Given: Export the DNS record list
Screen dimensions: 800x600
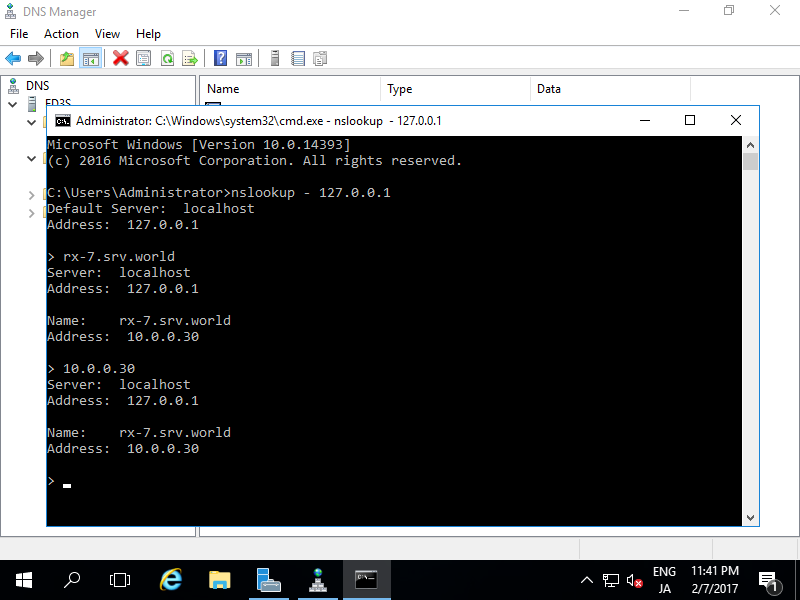Looking at the screenshot, I should 189,57.
